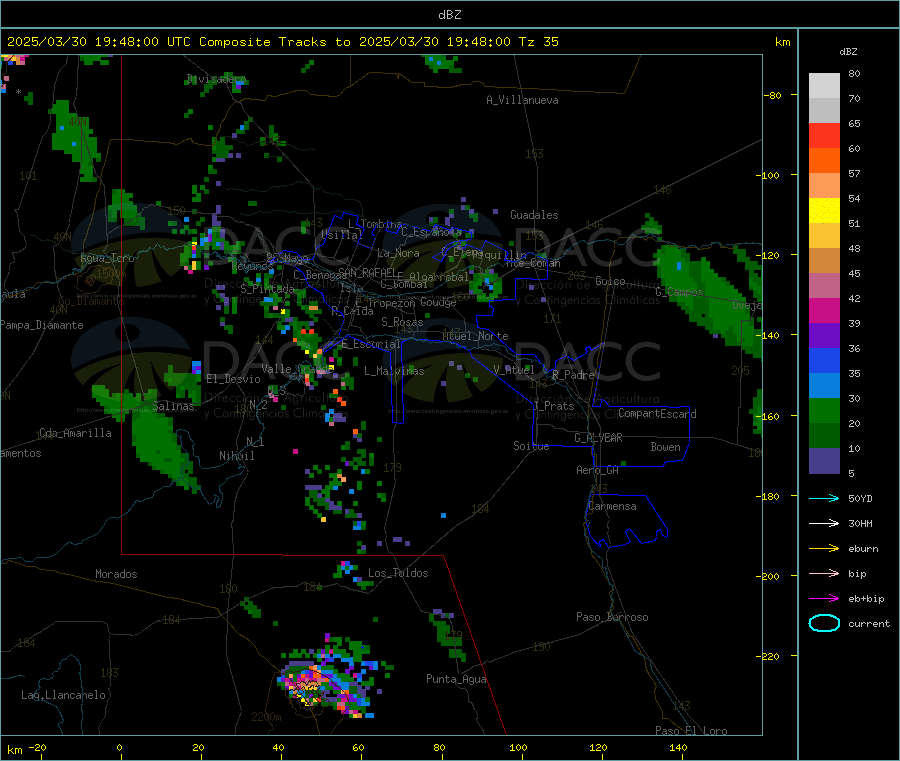Click the '0' tick on bottom km axis
Viewport: 900px width, 761px height.
119,747
